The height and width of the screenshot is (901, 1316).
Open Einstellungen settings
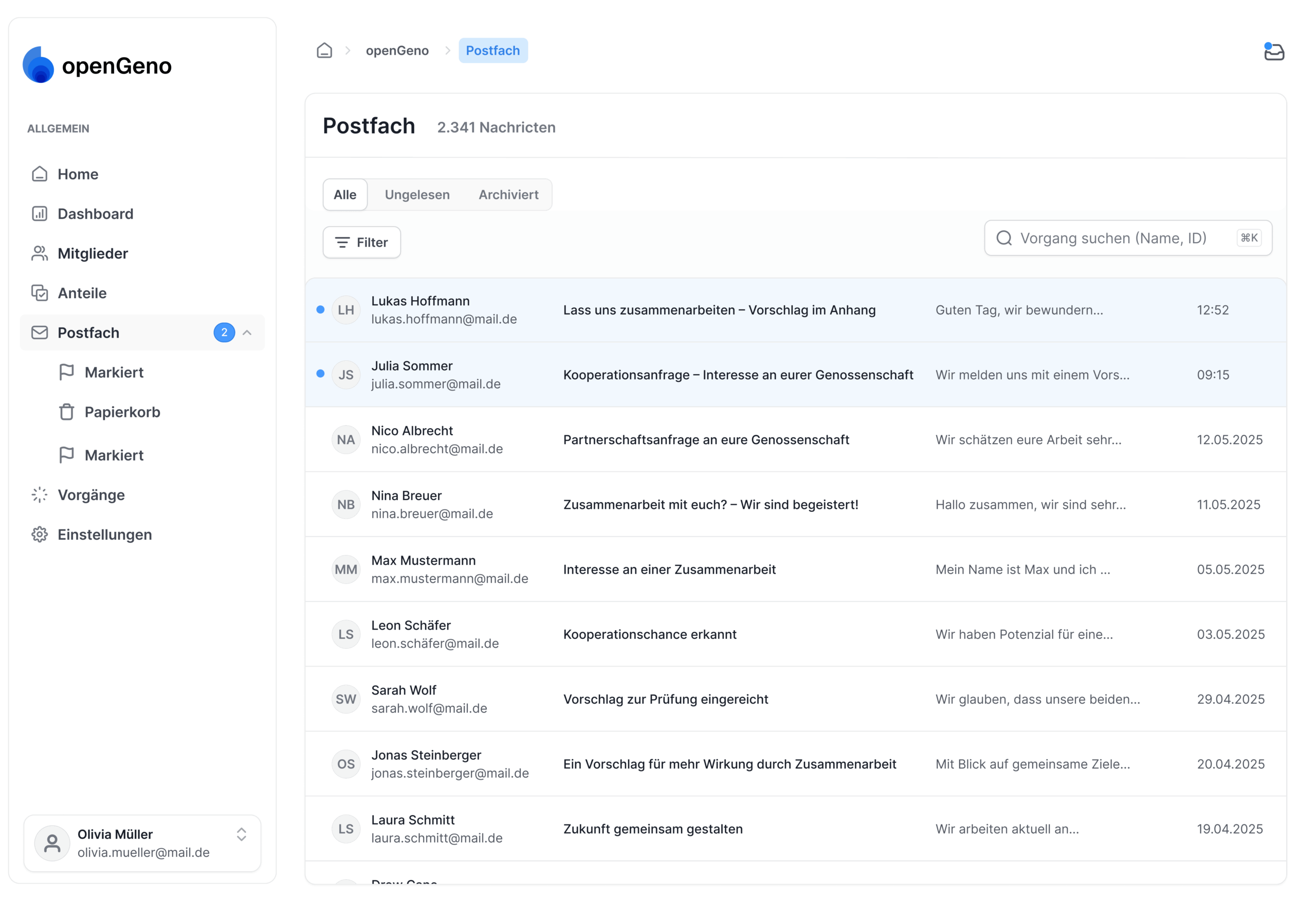point(104,534)
